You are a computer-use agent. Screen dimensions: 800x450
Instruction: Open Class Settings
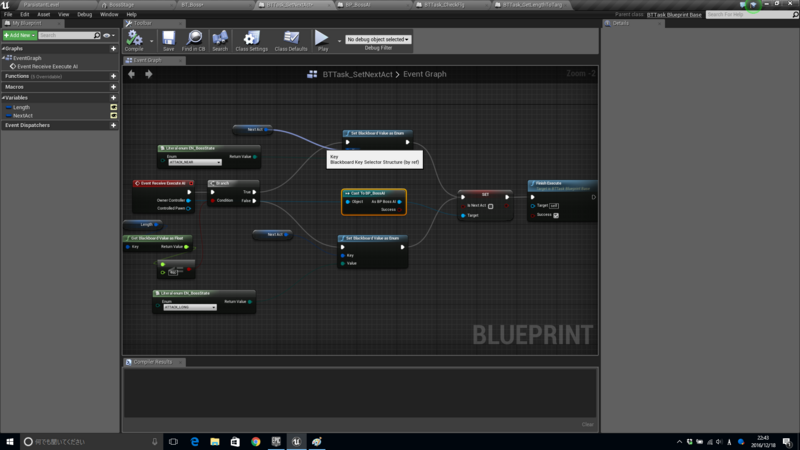click(x=252, y=40)
